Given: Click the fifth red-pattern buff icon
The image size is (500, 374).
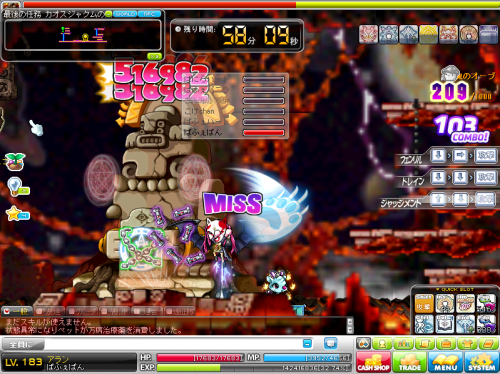Looking at the screenshot, I should (448, 34).
